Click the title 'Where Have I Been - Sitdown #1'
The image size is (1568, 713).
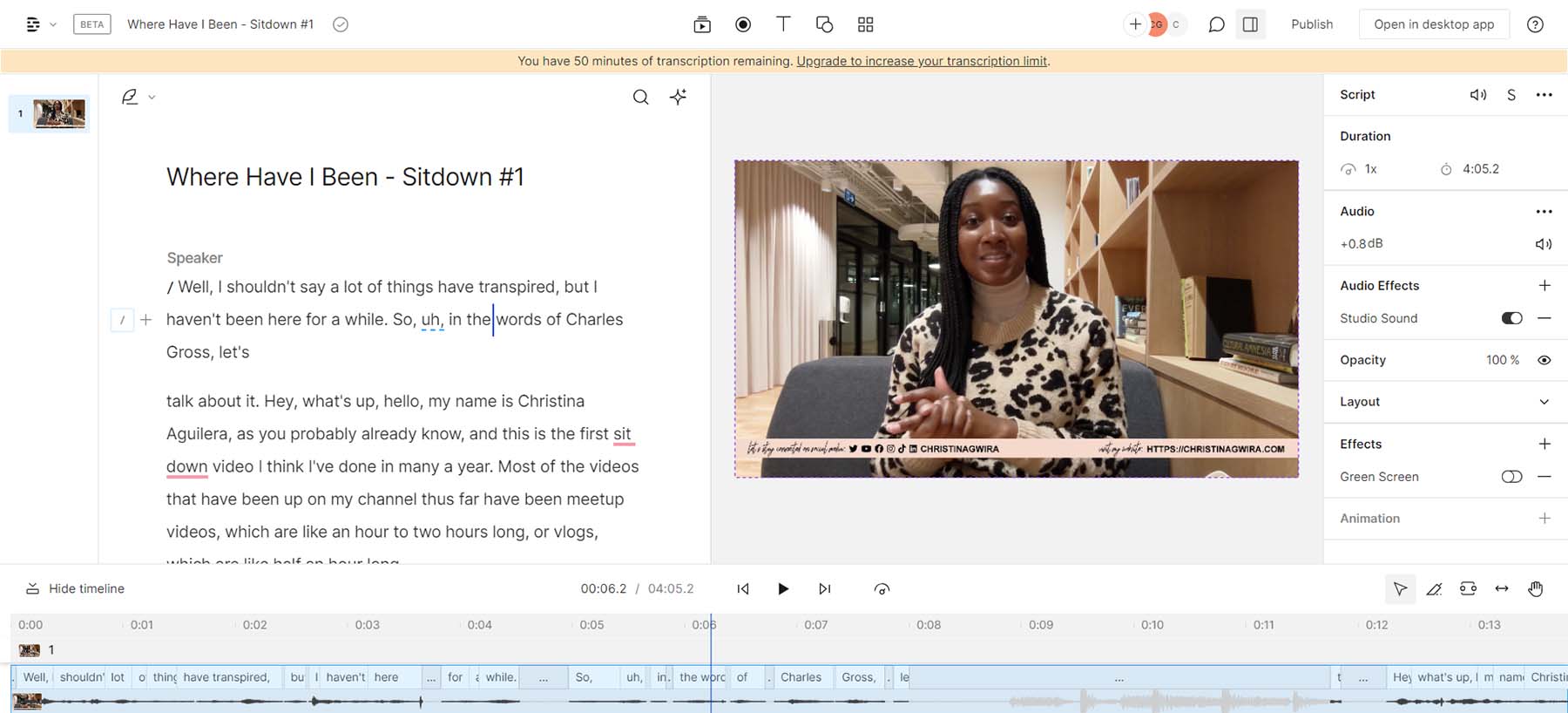tap(345, 177)
